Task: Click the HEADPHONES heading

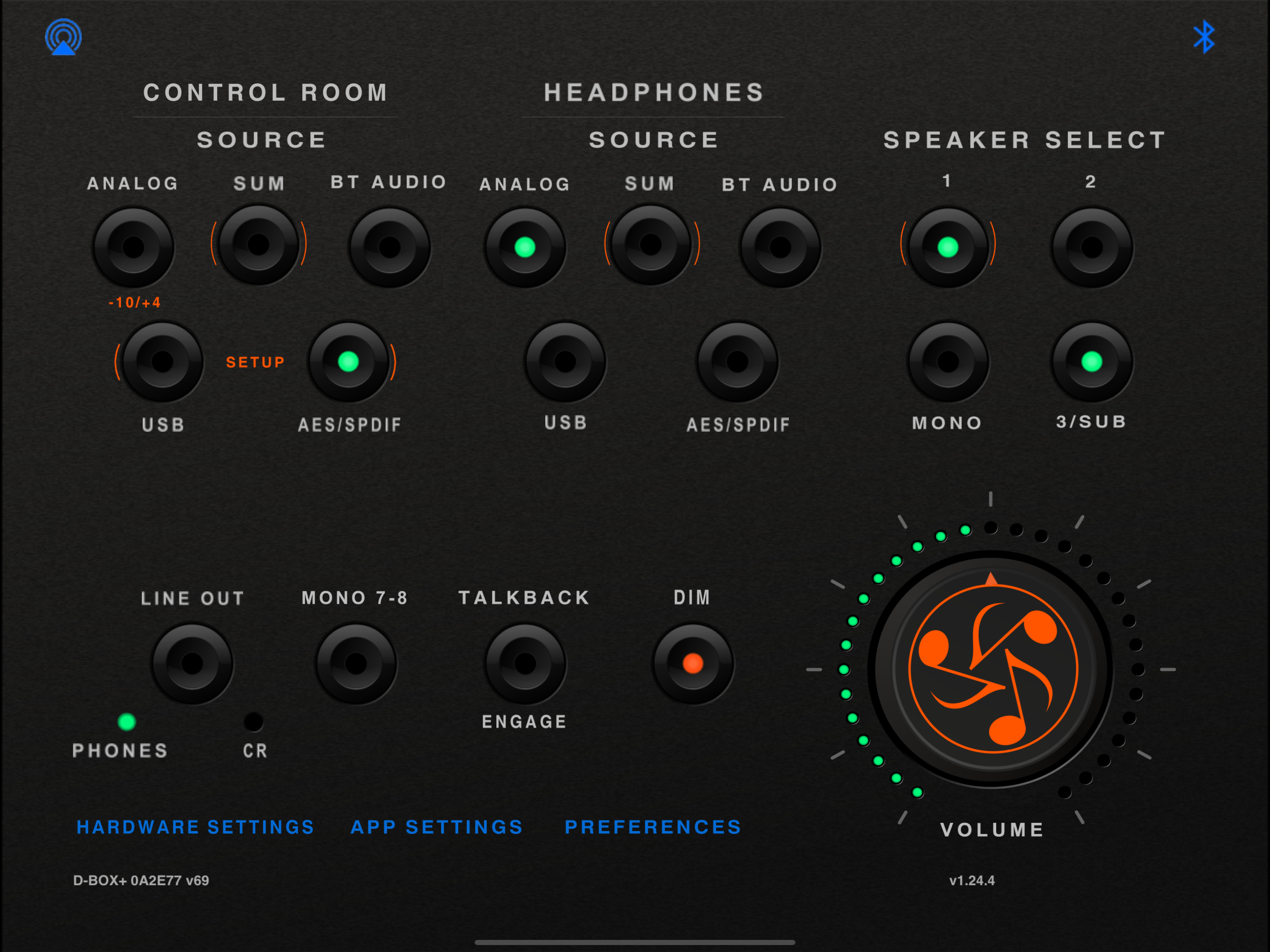Action: [x=655, y=93]
